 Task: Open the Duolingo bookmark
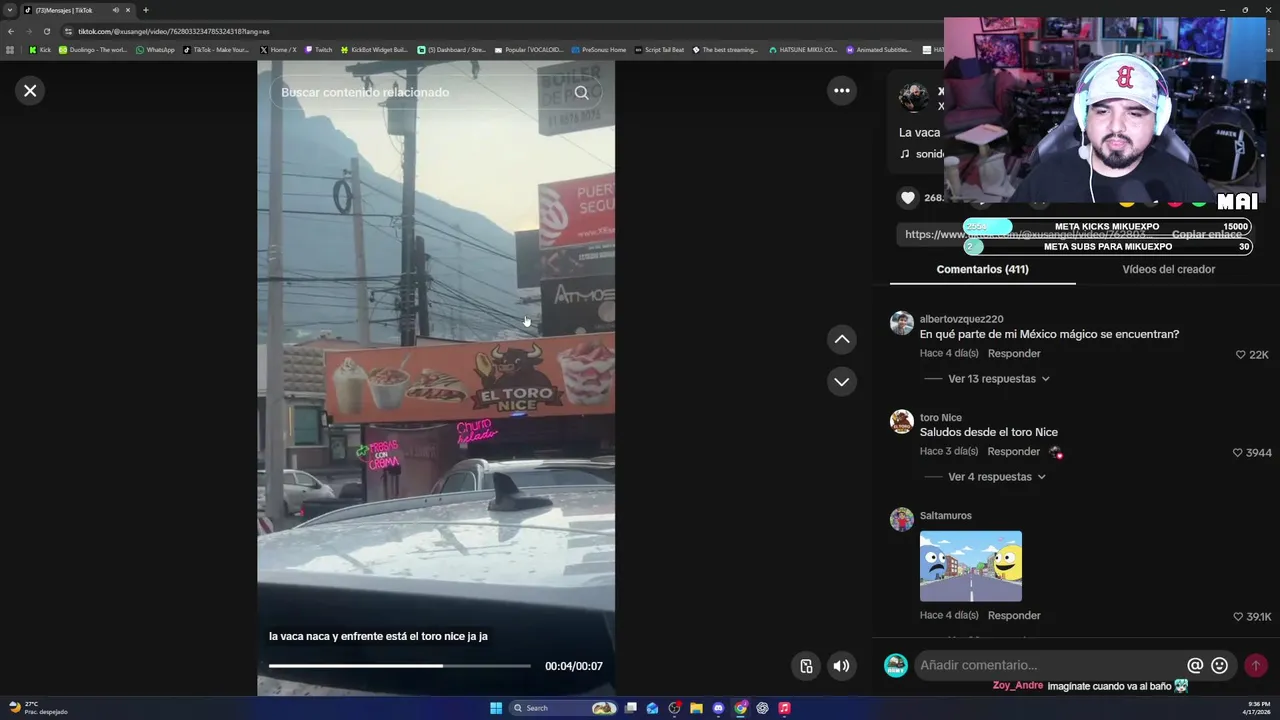click(93, 50)
